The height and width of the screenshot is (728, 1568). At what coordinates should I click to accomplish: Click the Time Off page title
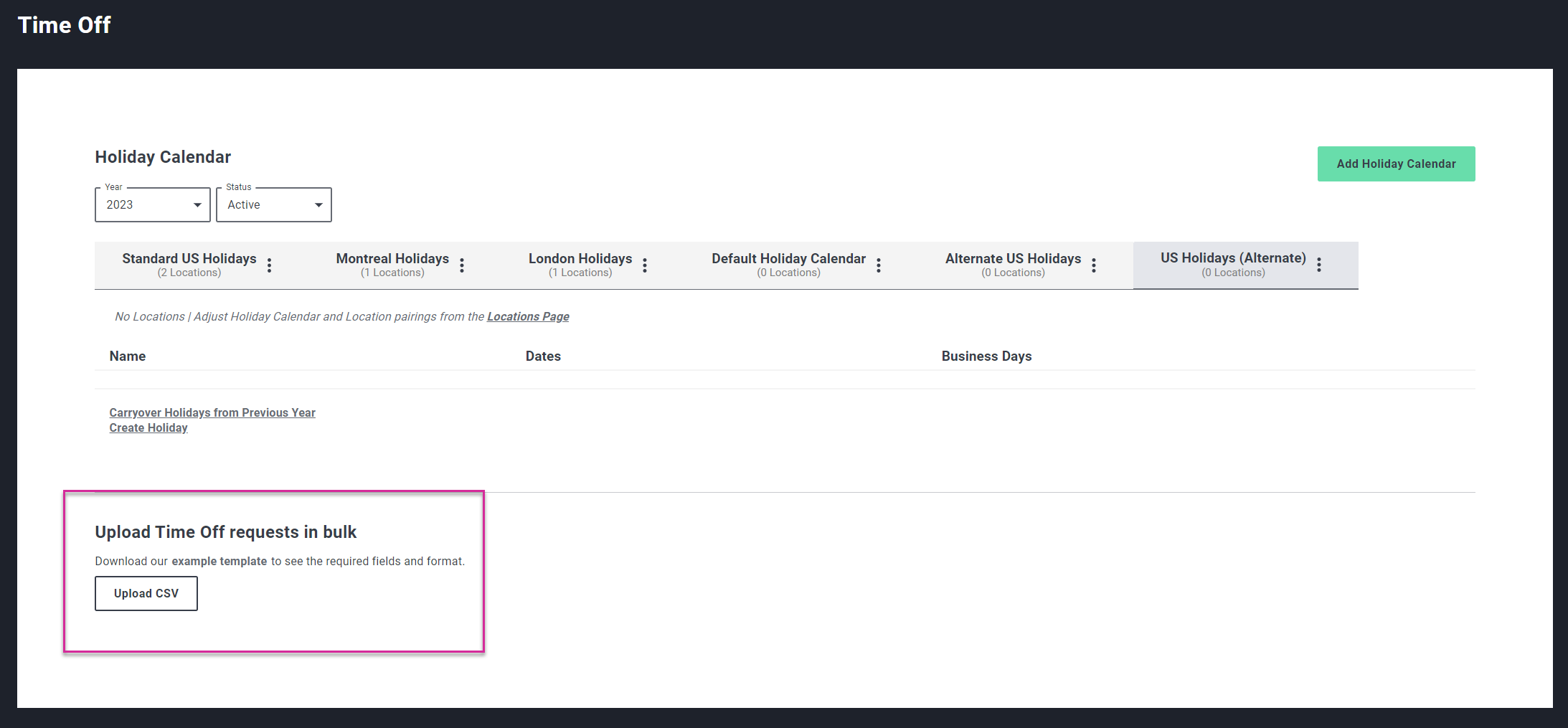coord(64,25)
